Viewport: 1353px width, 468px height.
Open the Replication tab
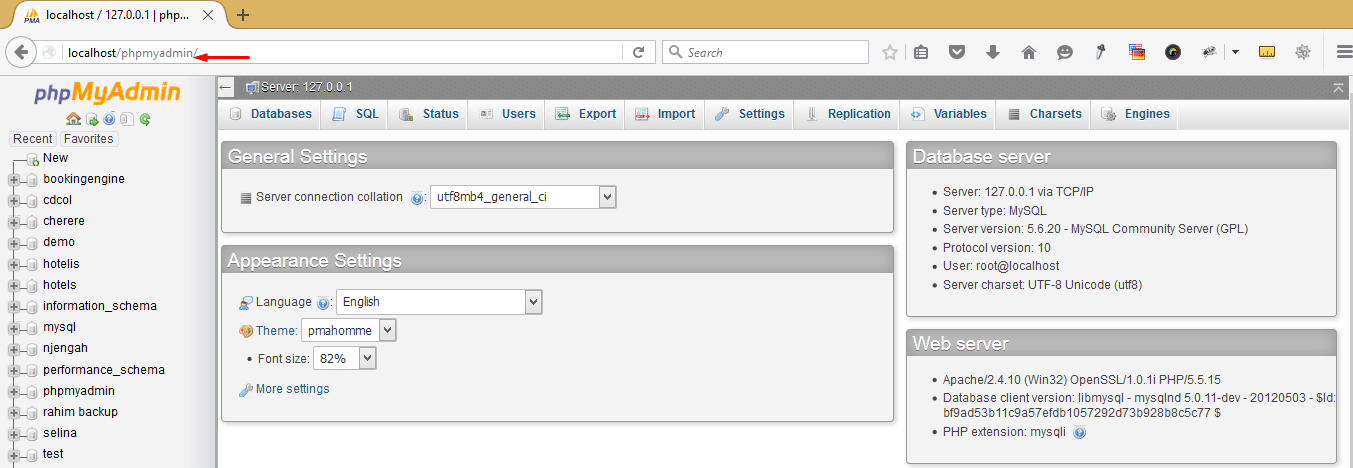[847, 114]
